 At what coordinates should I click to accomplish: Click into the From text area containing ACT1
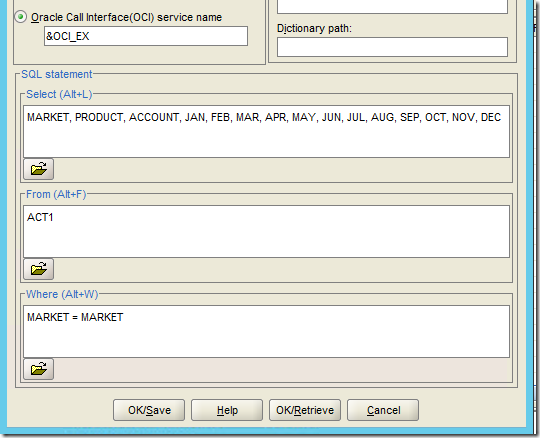pos(266,231)
